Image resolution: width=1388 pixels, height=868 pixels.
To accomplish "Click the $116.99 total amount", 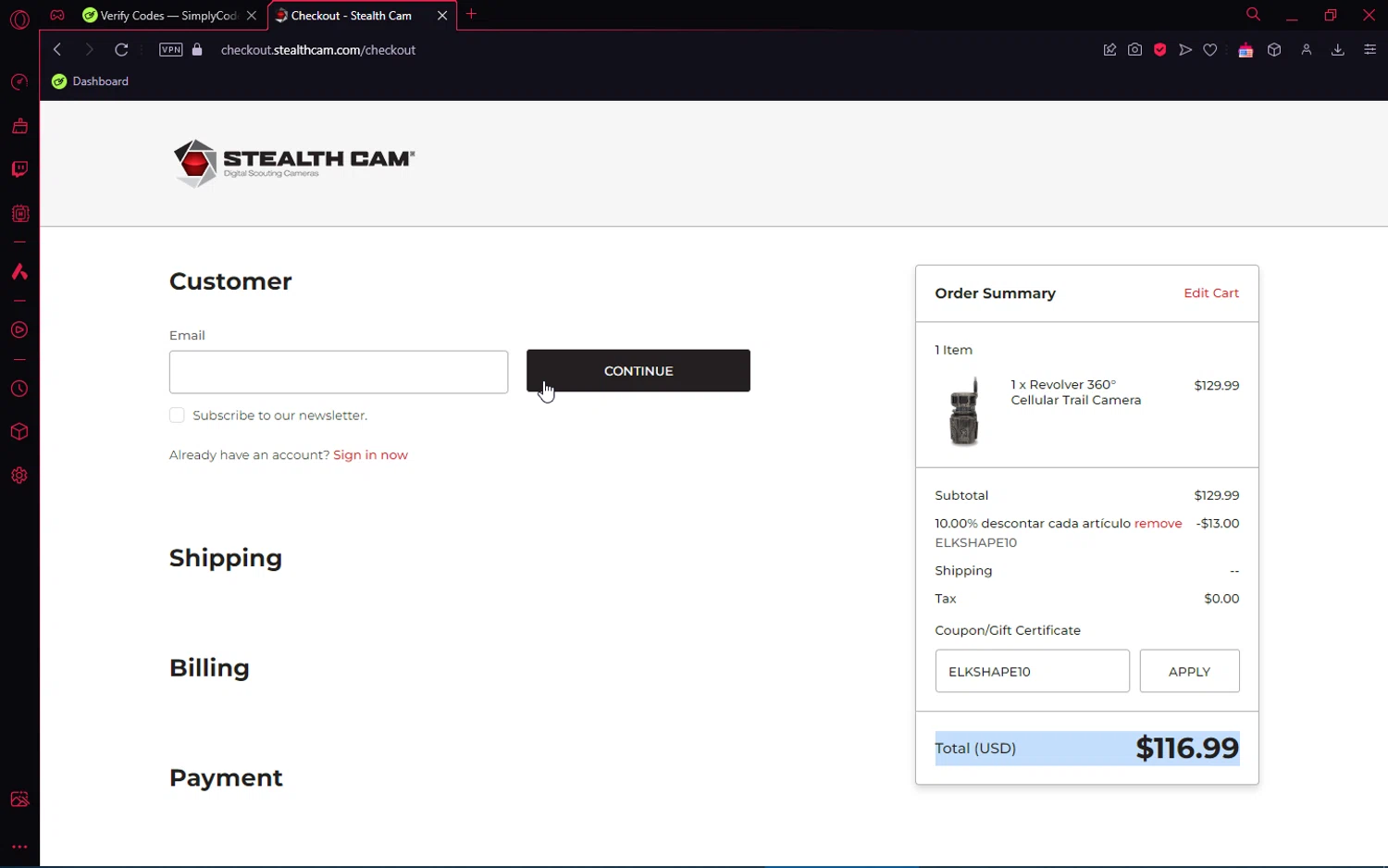I will click(x=1187, y=748).
